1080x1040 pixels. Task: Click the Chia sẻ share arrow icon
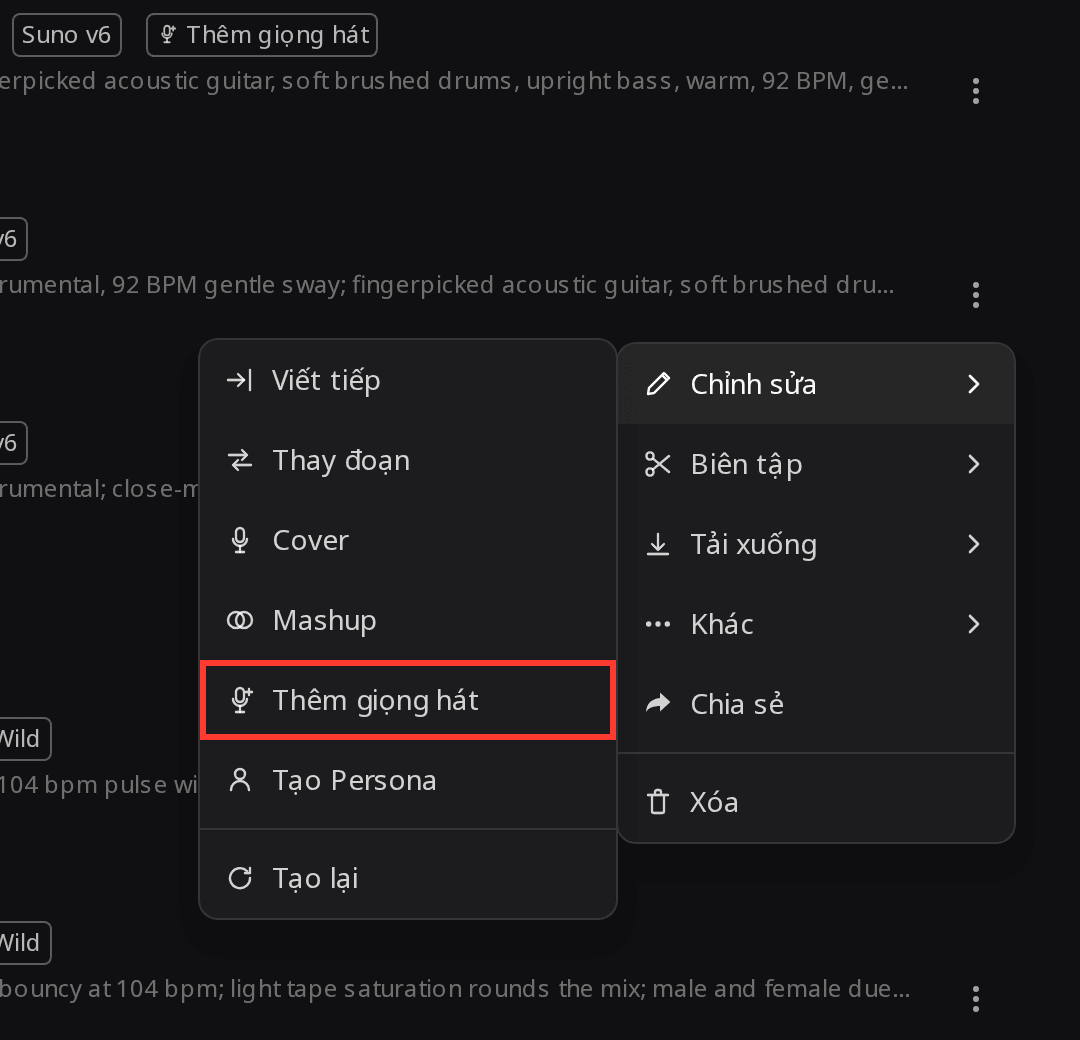pos(658,703)
